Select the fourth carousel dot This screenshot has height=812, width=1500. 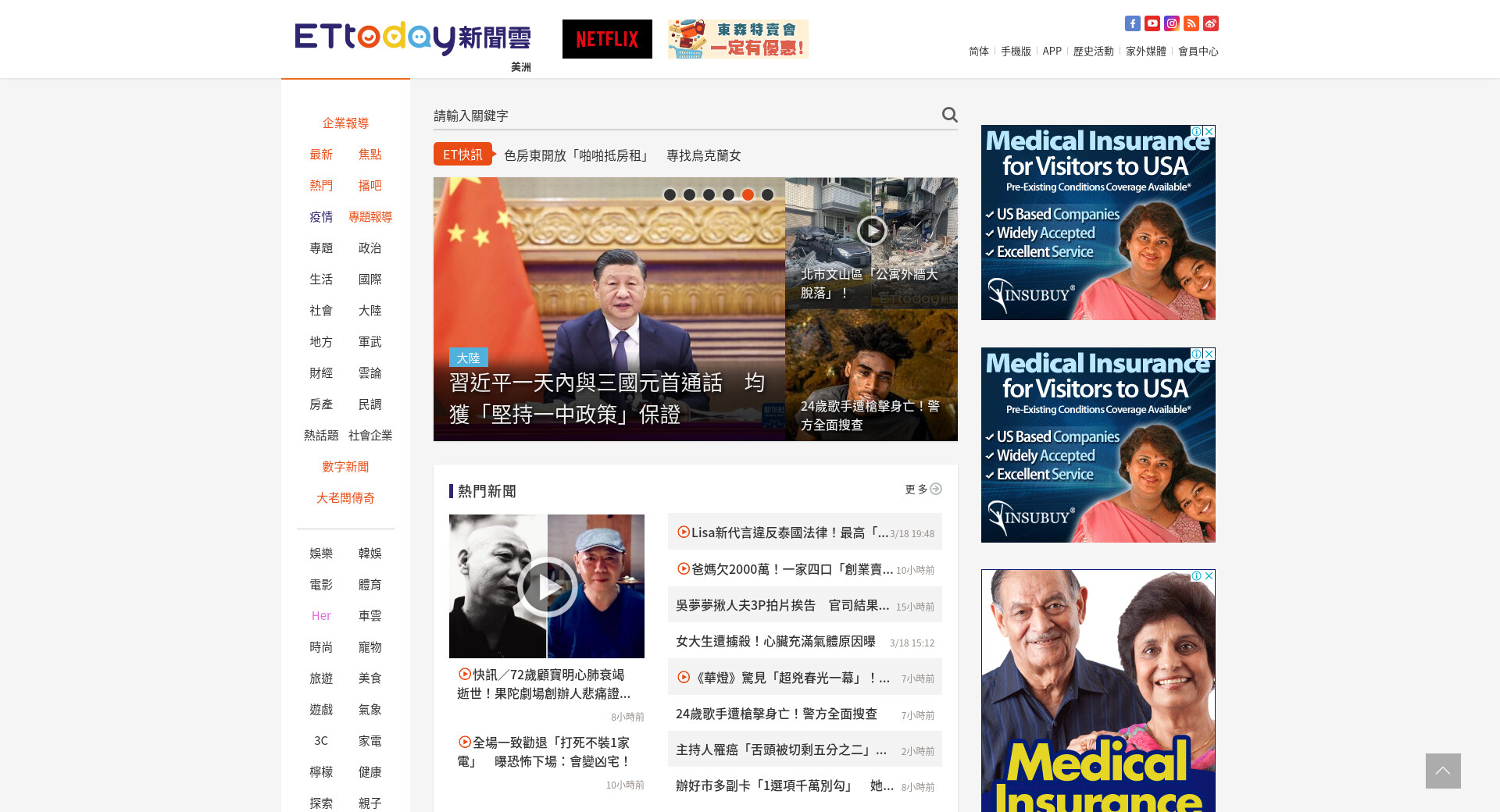[728, 194]
